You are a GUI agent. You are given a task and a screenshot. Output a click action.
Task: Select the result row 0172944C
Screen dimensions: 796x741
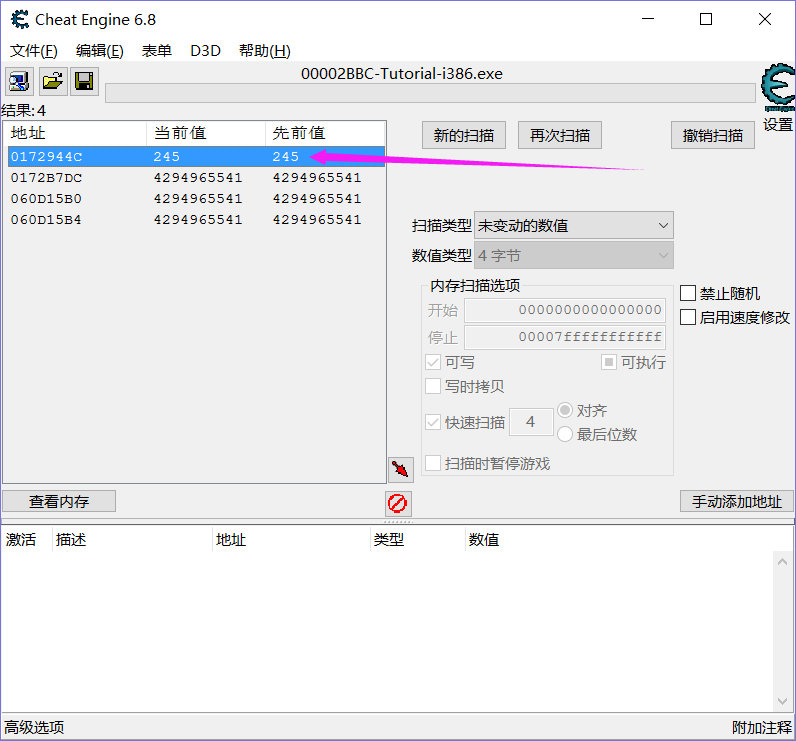(196, 157)
